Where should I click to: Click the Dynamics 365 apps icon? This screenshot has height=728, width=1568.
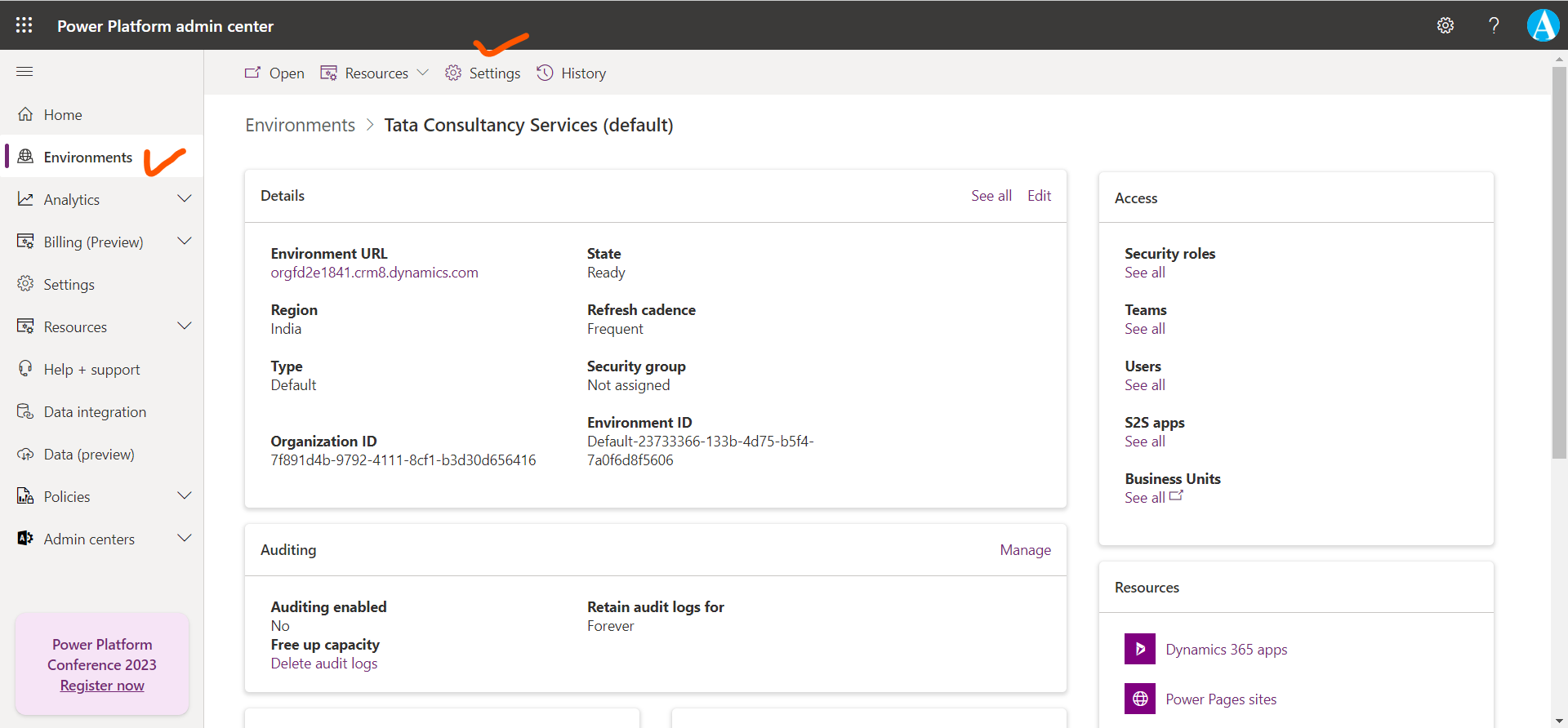click(x=1139, y=650)
